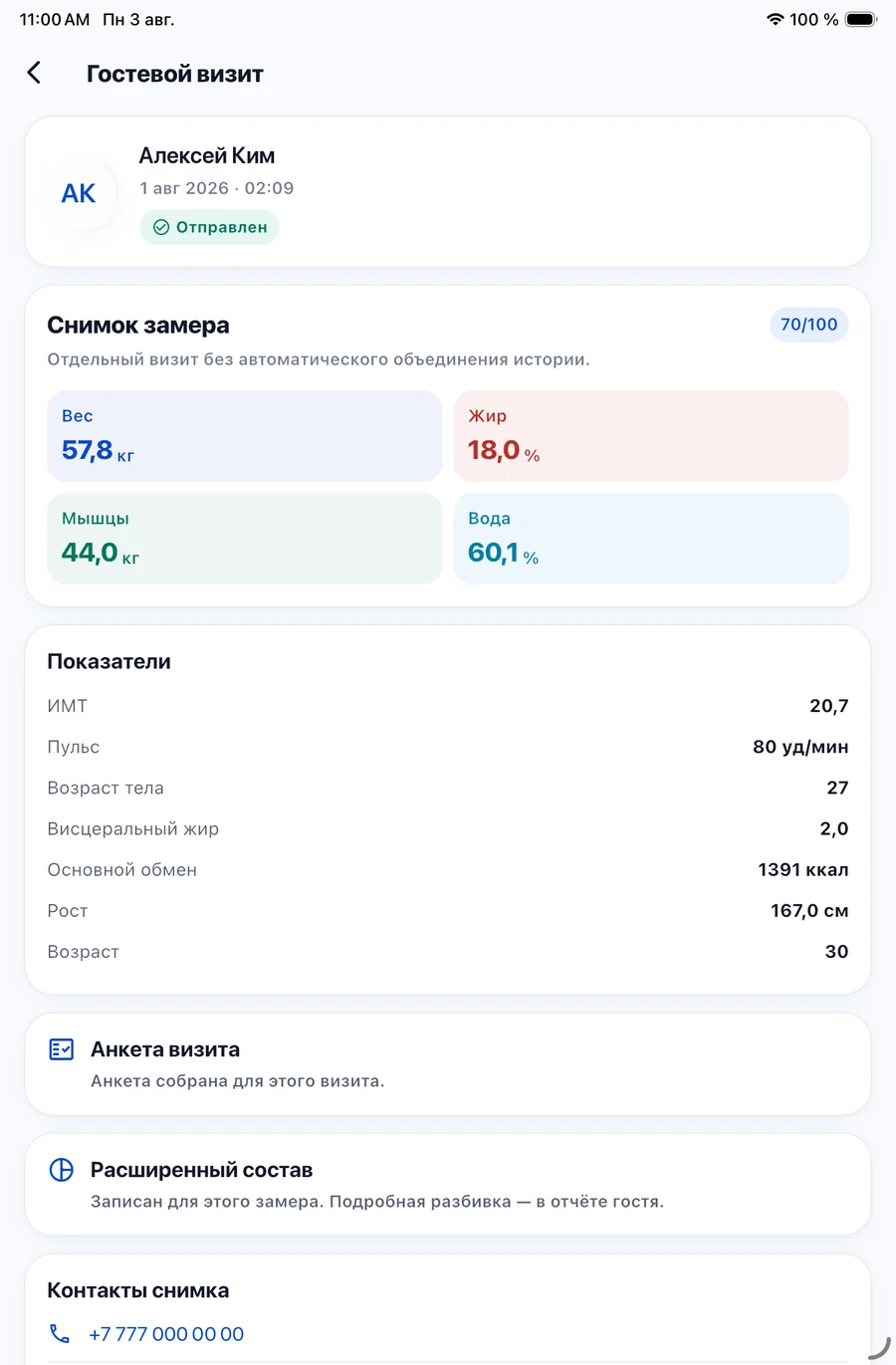Tap the Основной обмен row label

(x=122, y=869)
